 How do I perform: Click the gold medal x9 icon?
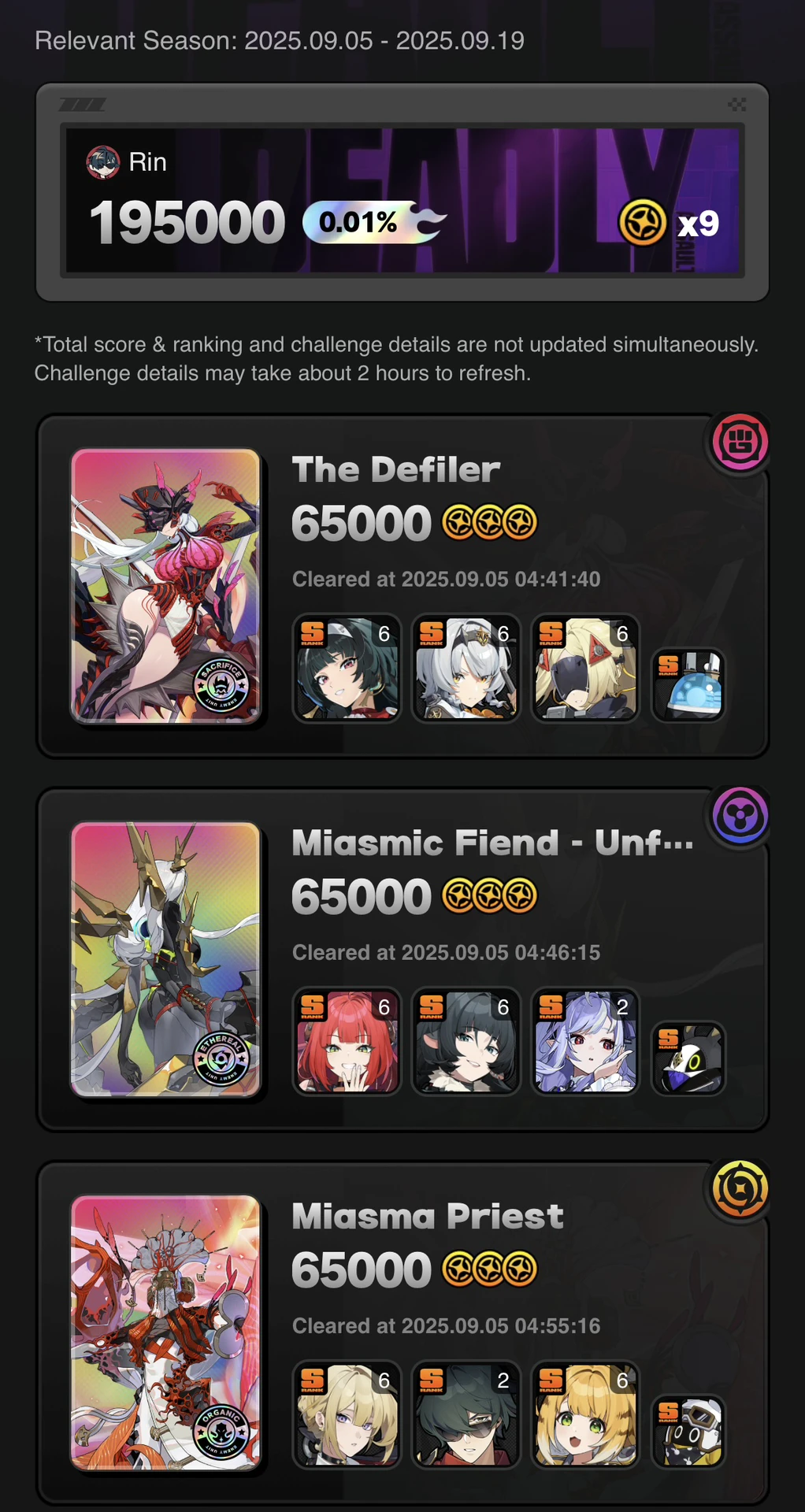click(x=643, y=223)
